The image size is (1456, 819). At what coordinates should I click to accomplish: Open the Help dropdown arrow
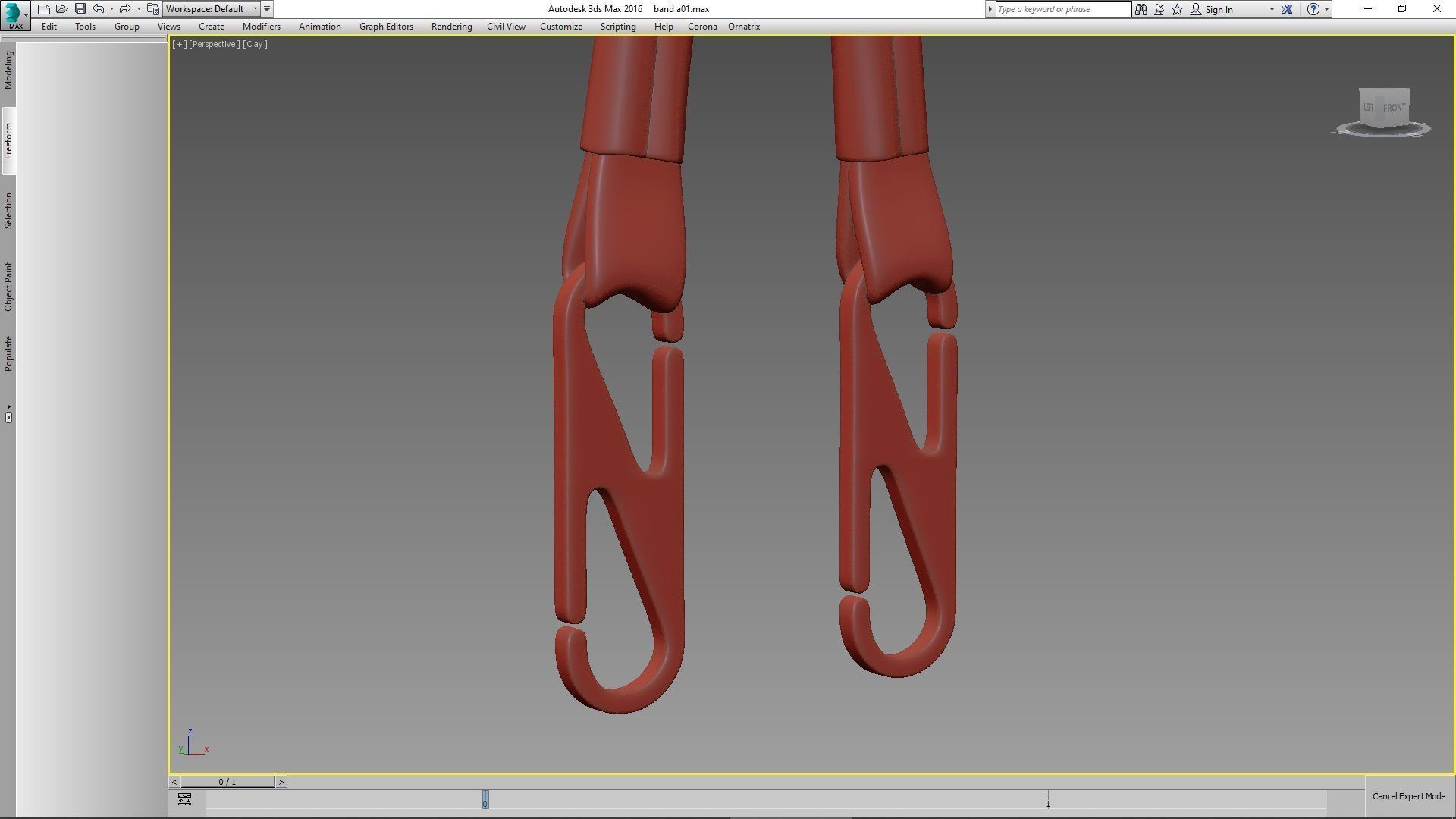(x=1326, y=9)
